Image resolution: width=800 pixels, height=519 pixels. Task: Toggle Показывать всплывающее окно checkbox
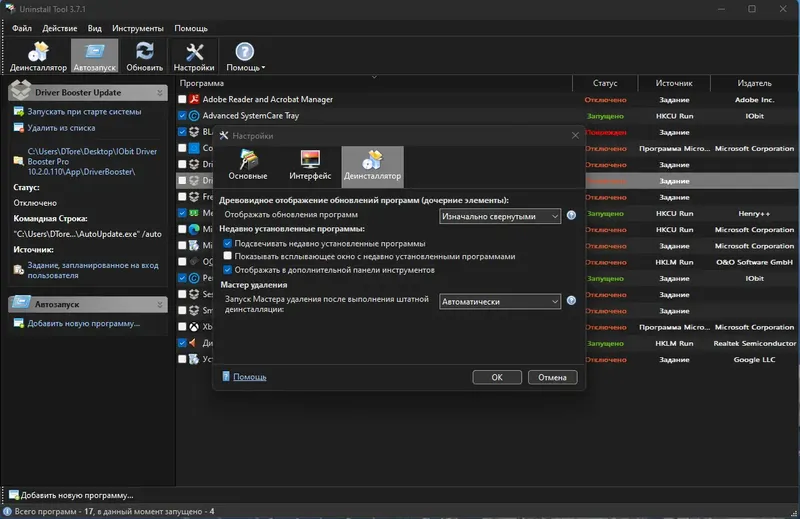(x=228, y=256)
